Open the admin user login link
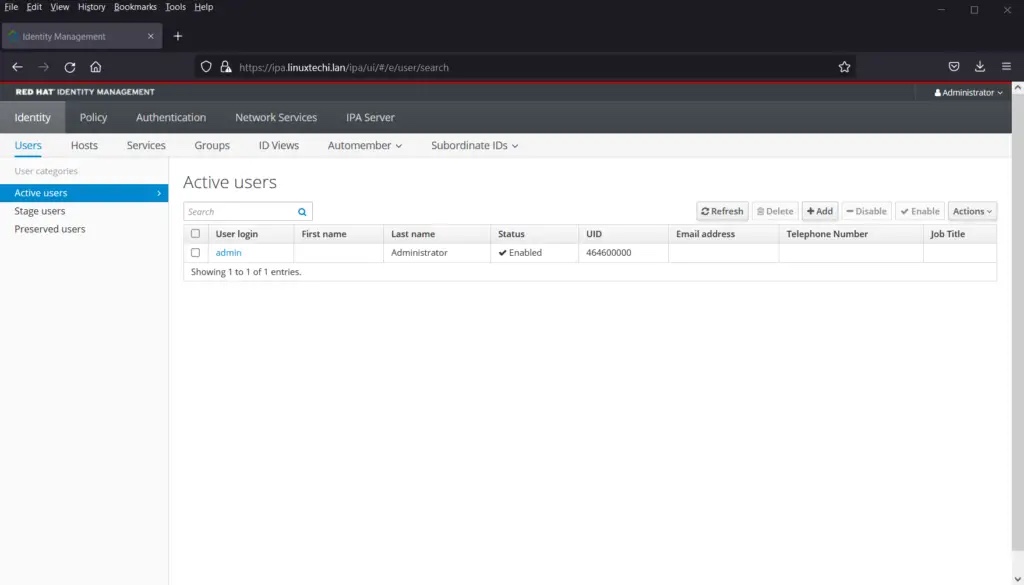Image resolution: width=1024 pixels, height=585 pixels. point(228,253)
